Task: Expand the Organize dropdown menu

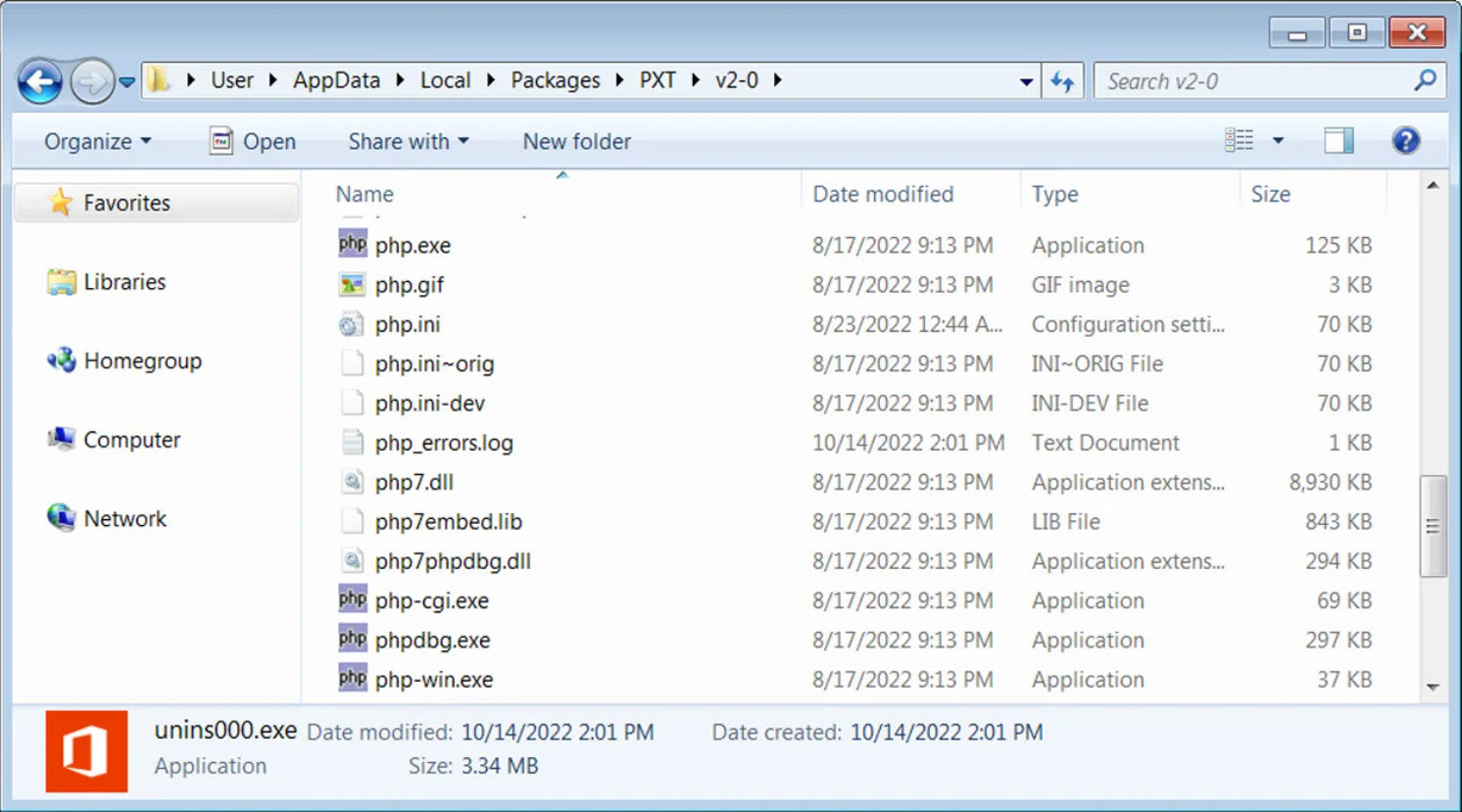Action: click(97, 142)
